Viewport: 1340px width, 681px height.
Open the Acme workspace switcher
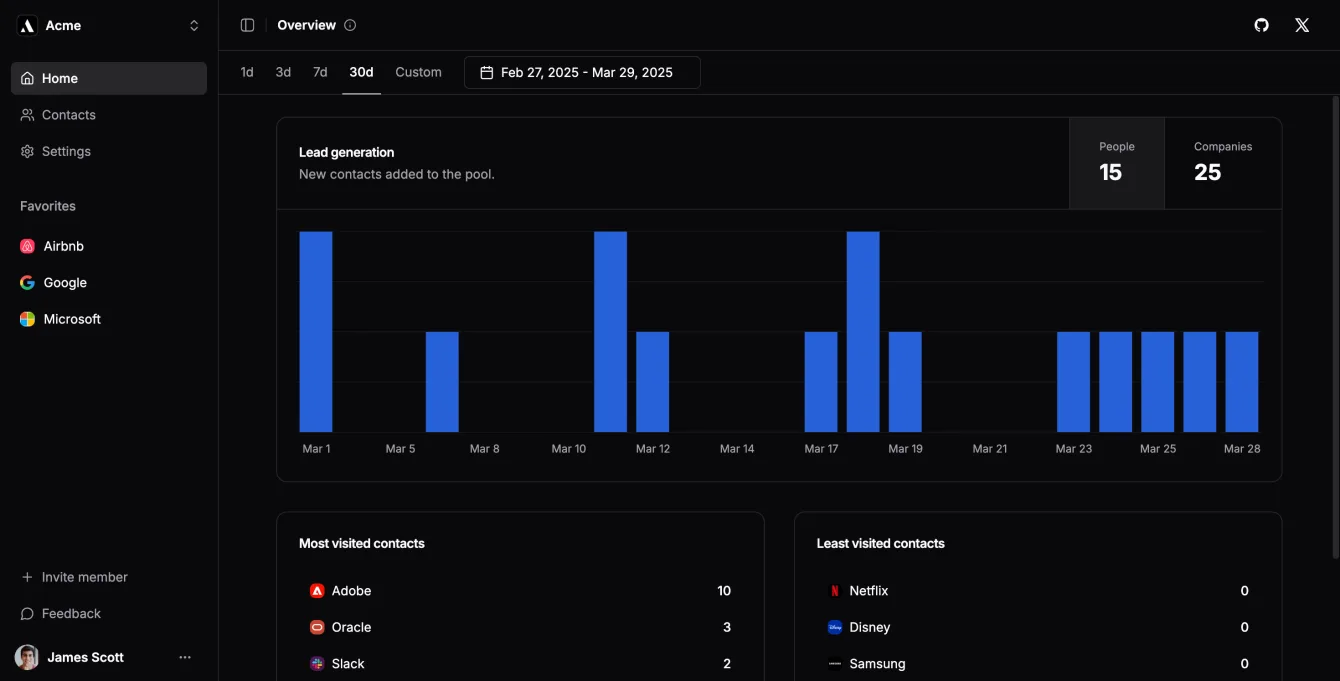108,25
